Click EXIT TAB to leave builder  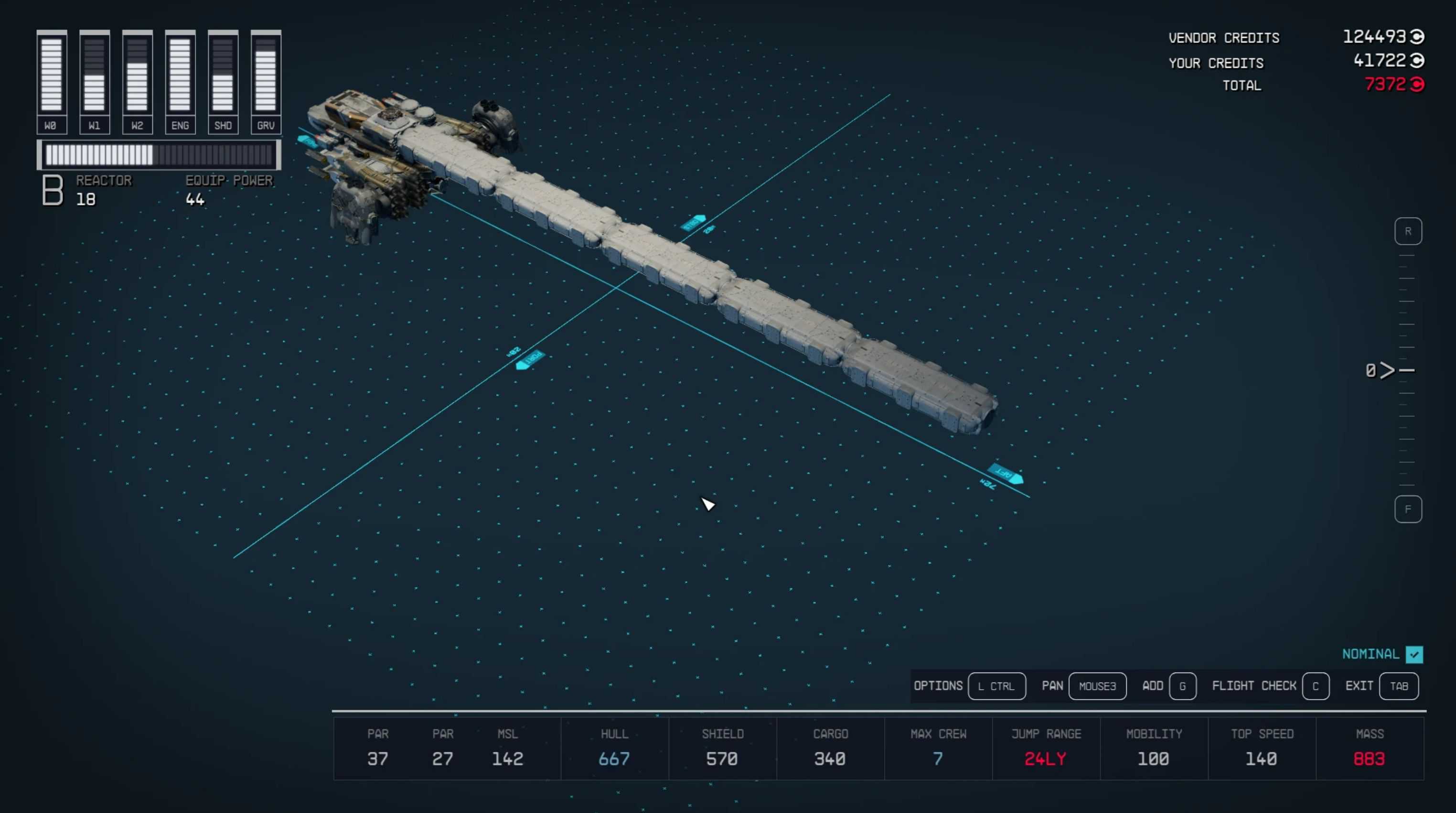pyautogui.click(x=1398, y=686)
